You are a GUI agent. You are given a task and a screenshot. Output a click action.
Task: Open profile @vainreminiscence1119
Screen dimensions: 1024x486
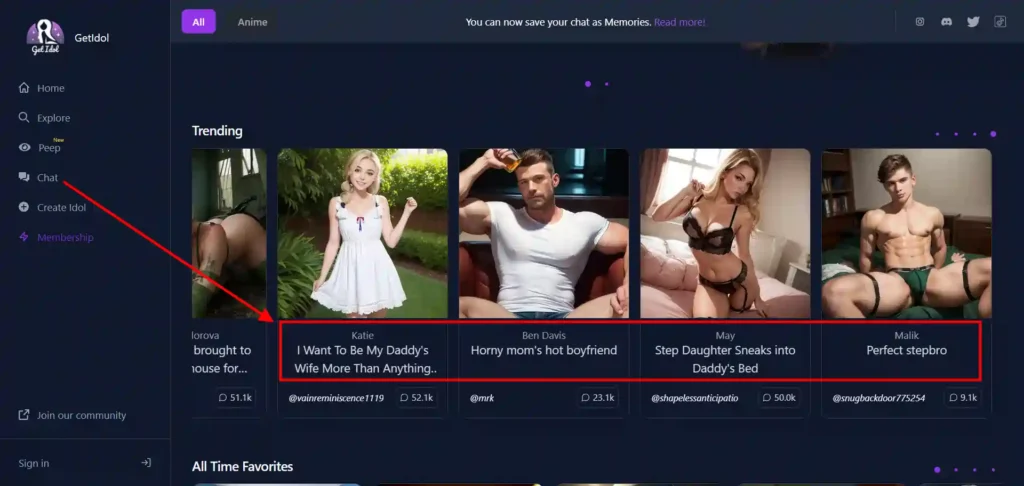click(336, 398)
